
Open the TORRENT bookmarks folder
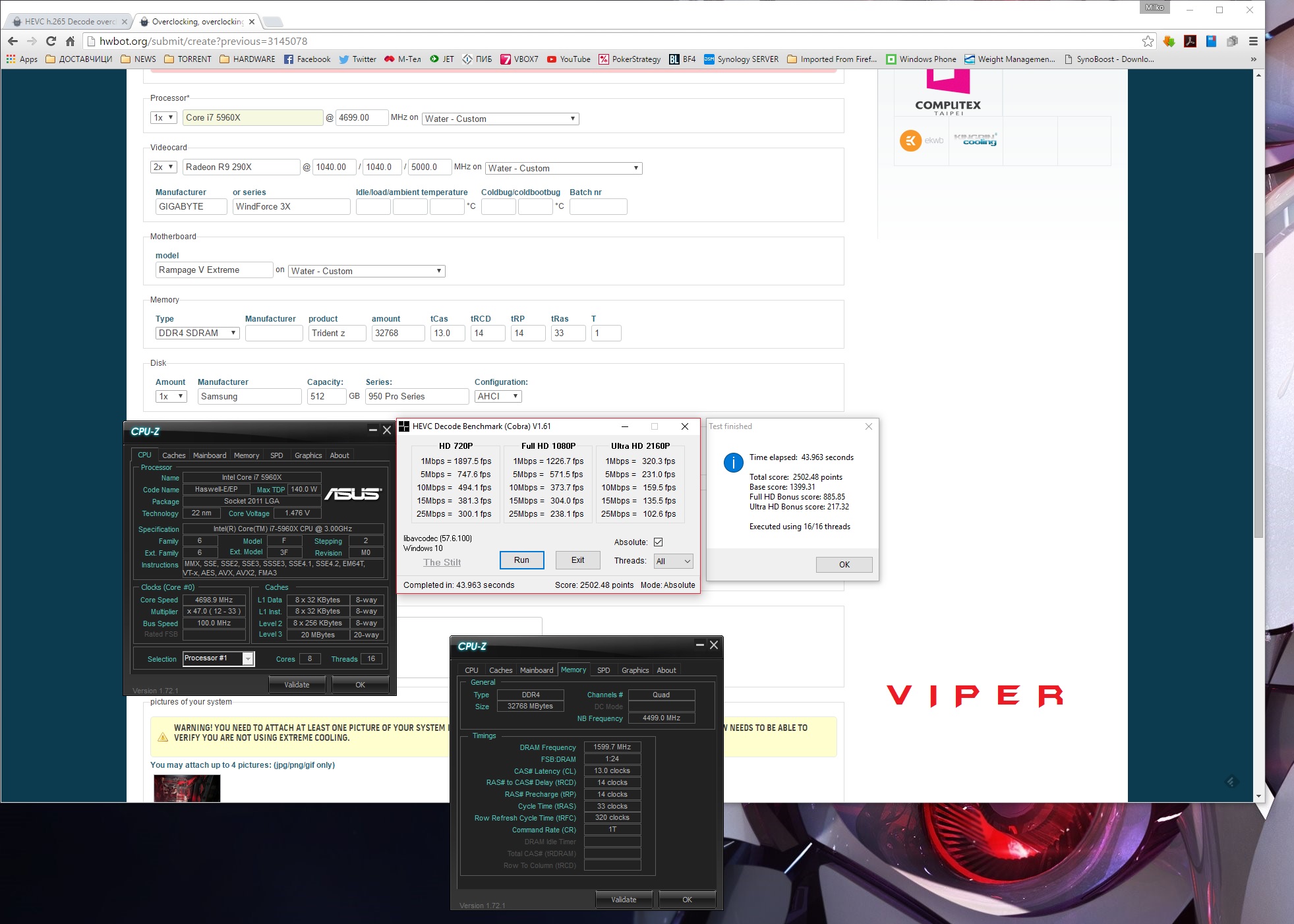(x=188, y=59)
